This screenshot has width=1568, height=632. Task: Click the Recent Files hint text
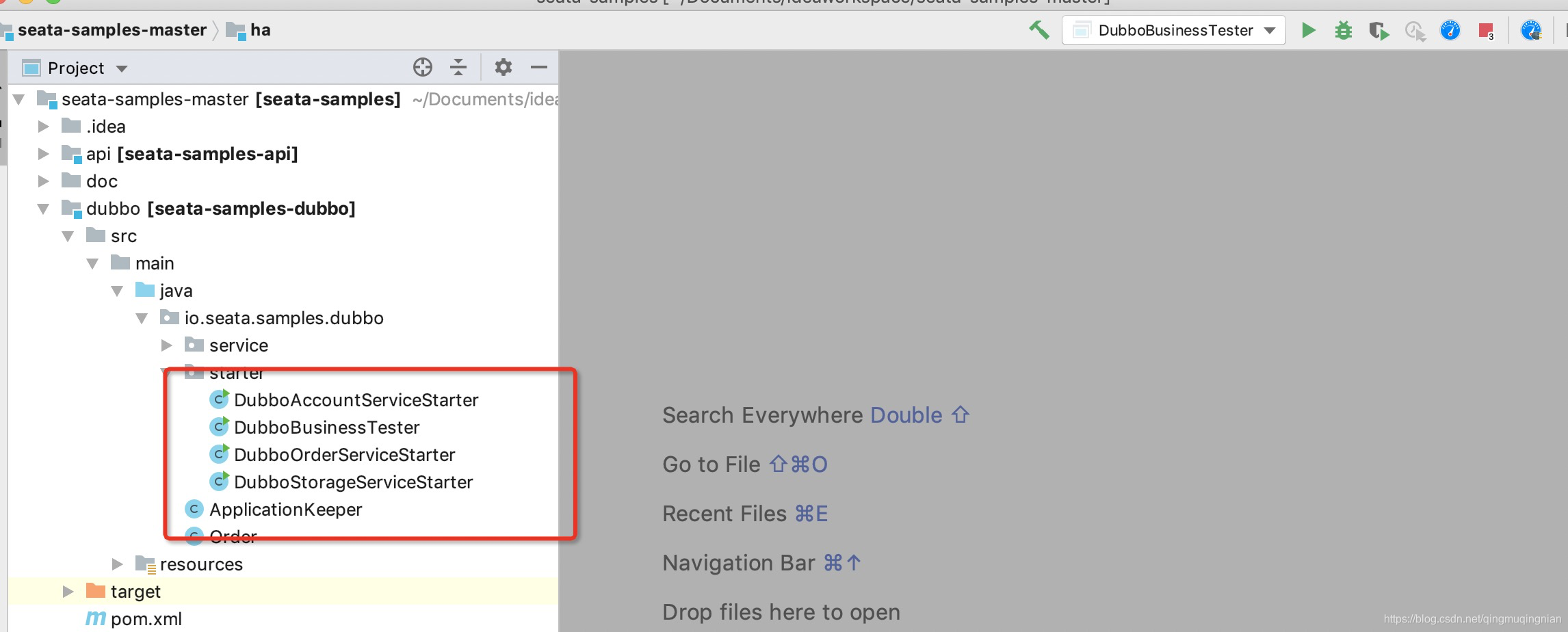(744, 514)
